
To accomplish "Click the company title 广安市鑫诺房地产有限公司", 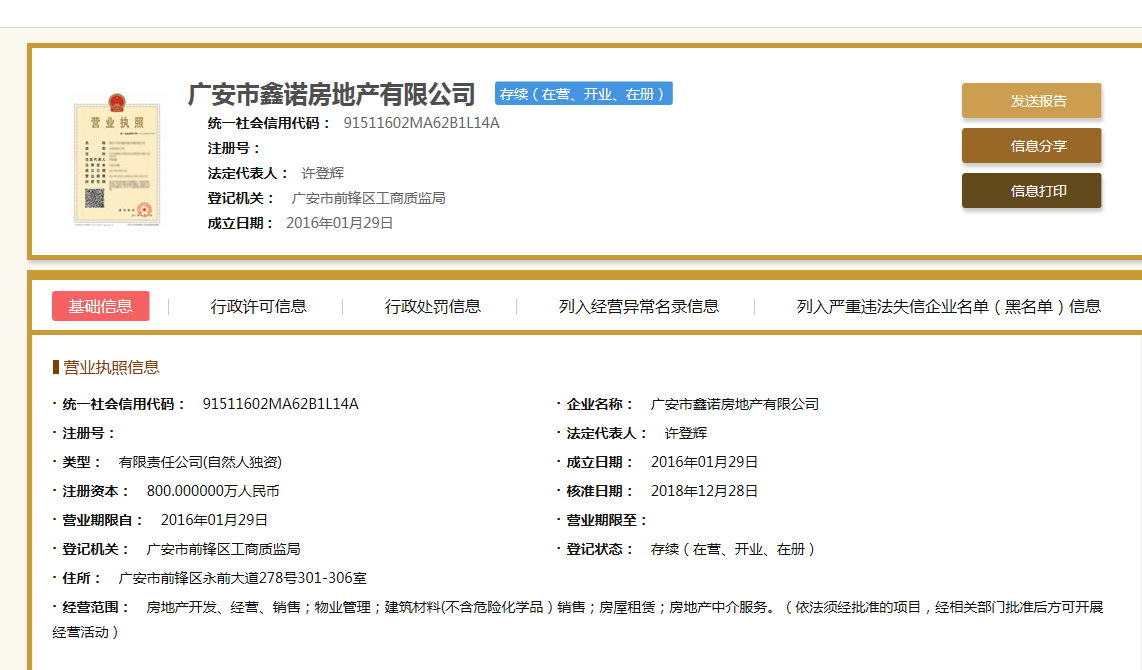I will 331,95.
